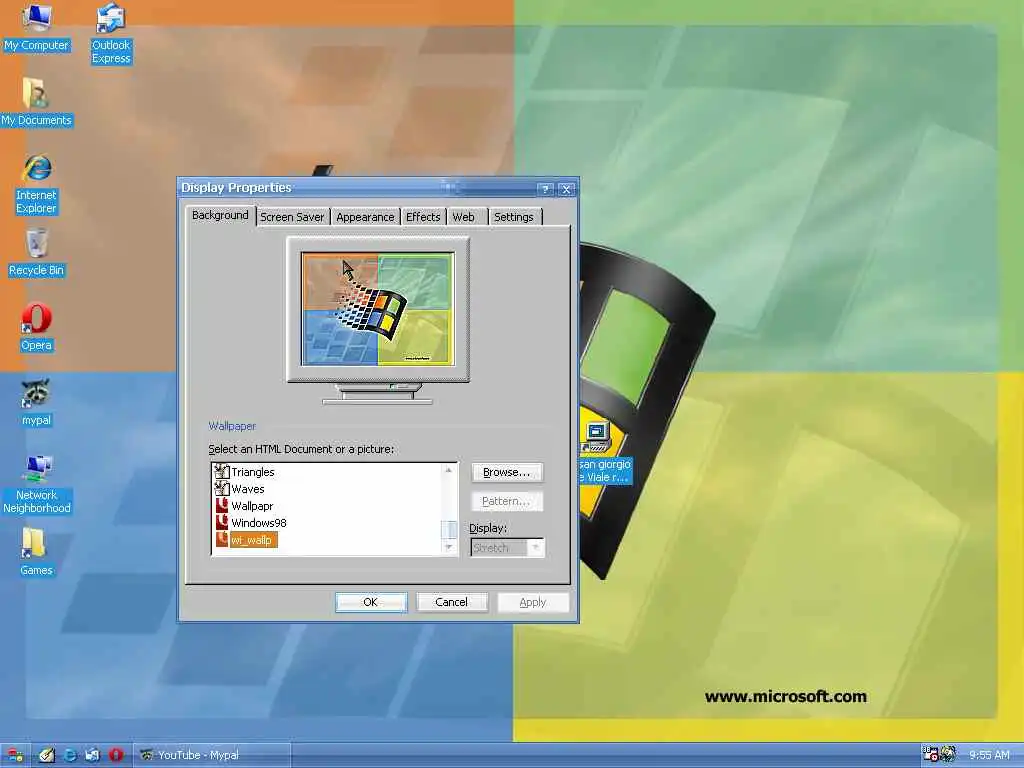
Task: Click the second system tray icon
Action: point(948,754)
